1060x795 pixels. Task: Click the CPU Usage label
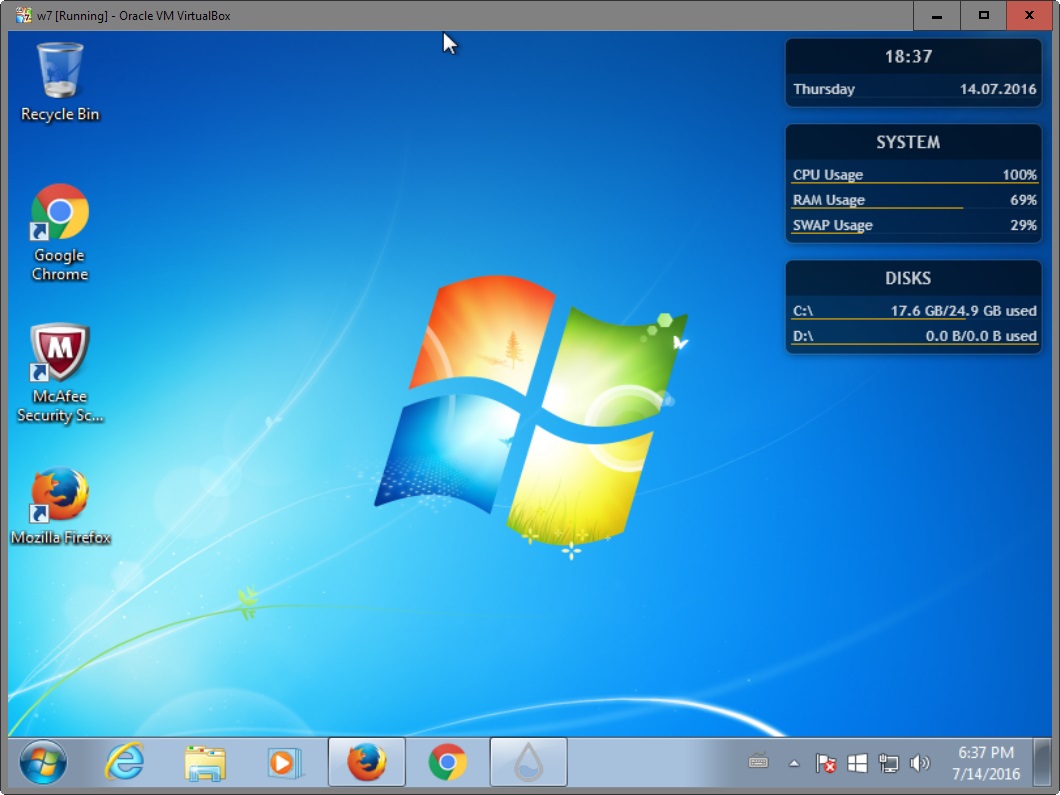(x=827, y=174)
